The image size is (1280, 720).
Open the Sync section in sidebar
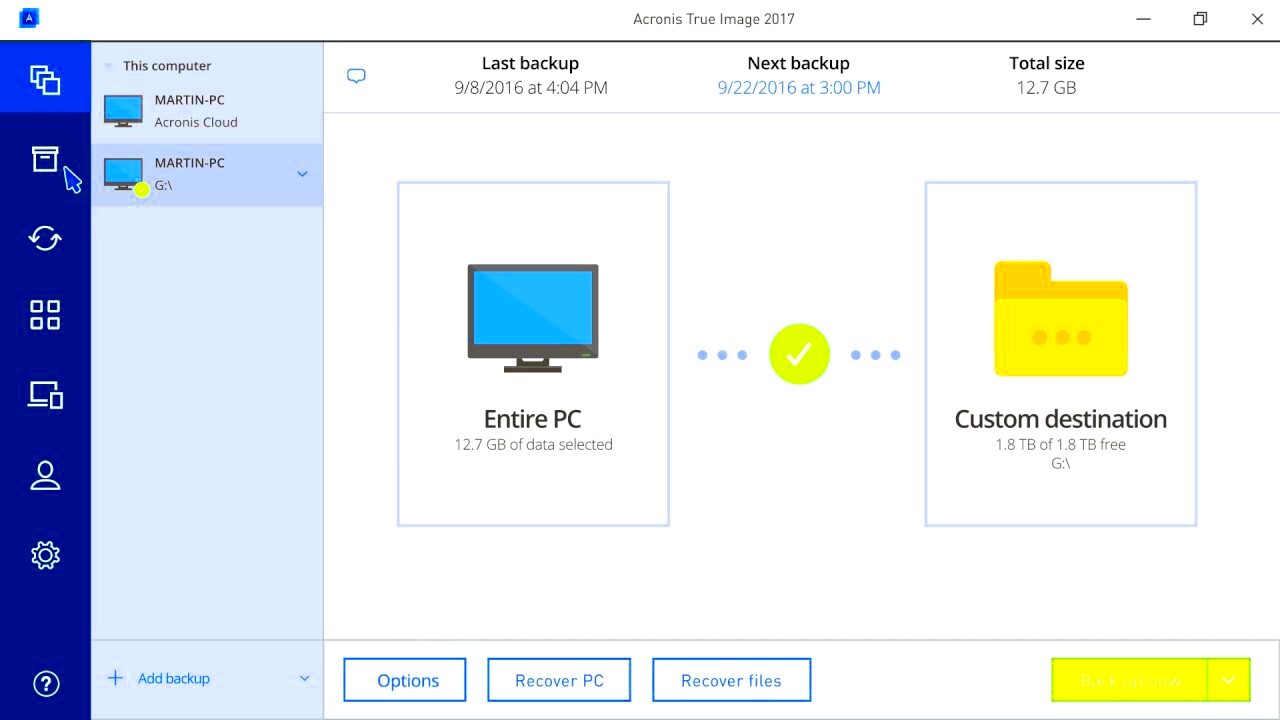coord(45,238)
